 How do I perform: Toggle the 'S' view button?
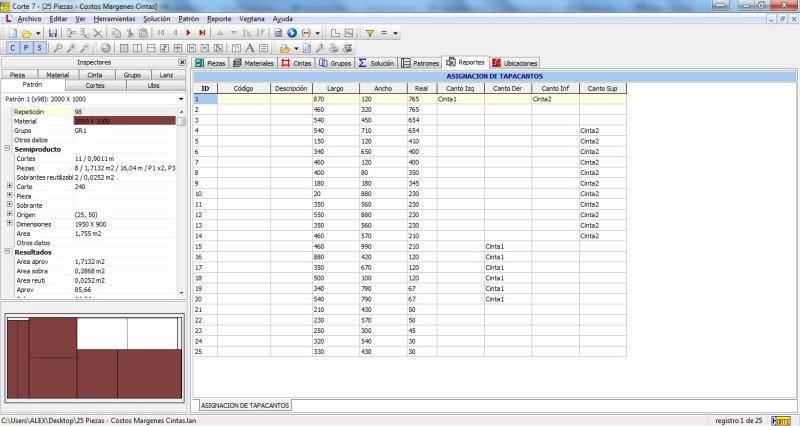coord(40,48)
